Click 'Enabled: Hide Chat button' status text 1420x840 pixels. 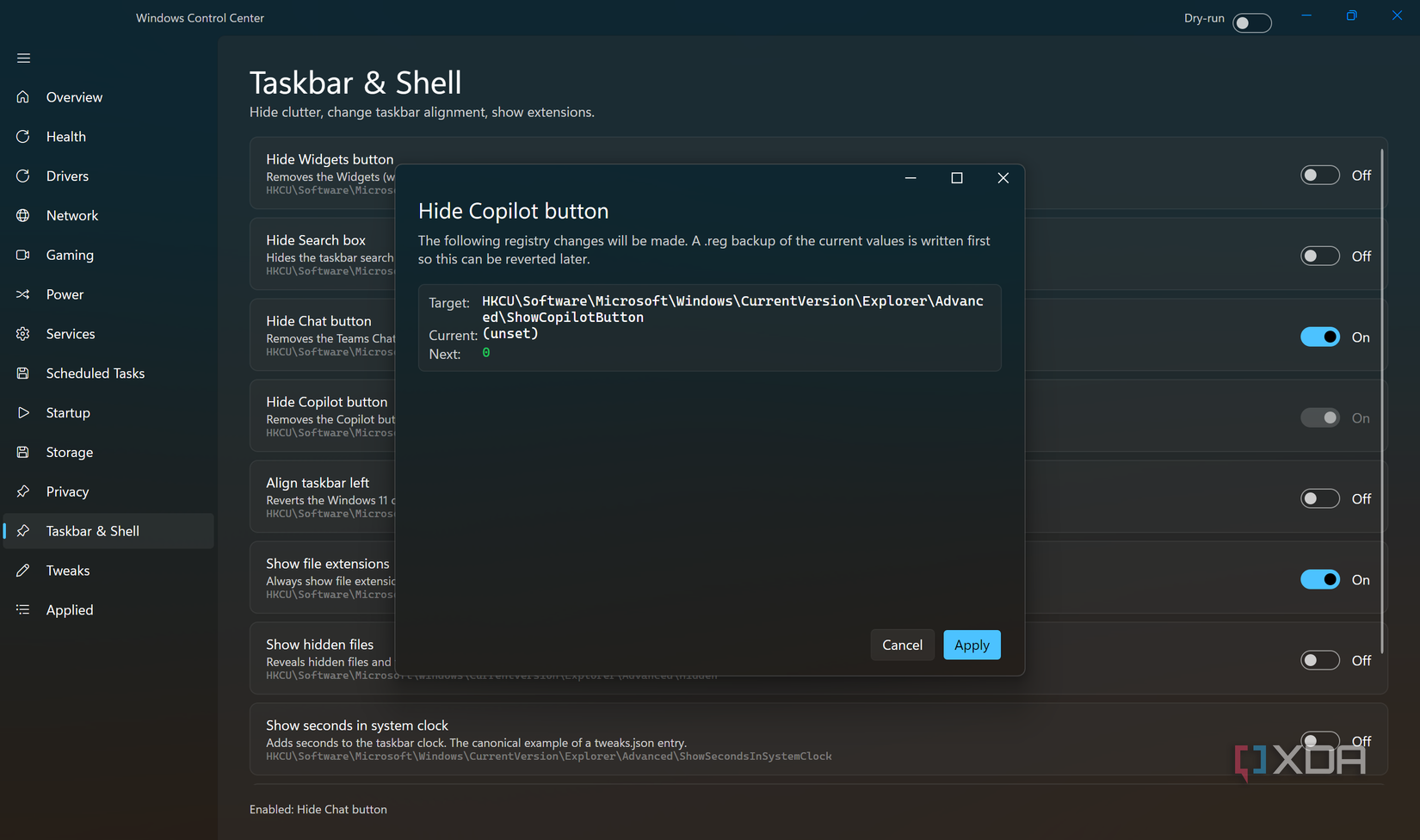[x=318, y=810]
